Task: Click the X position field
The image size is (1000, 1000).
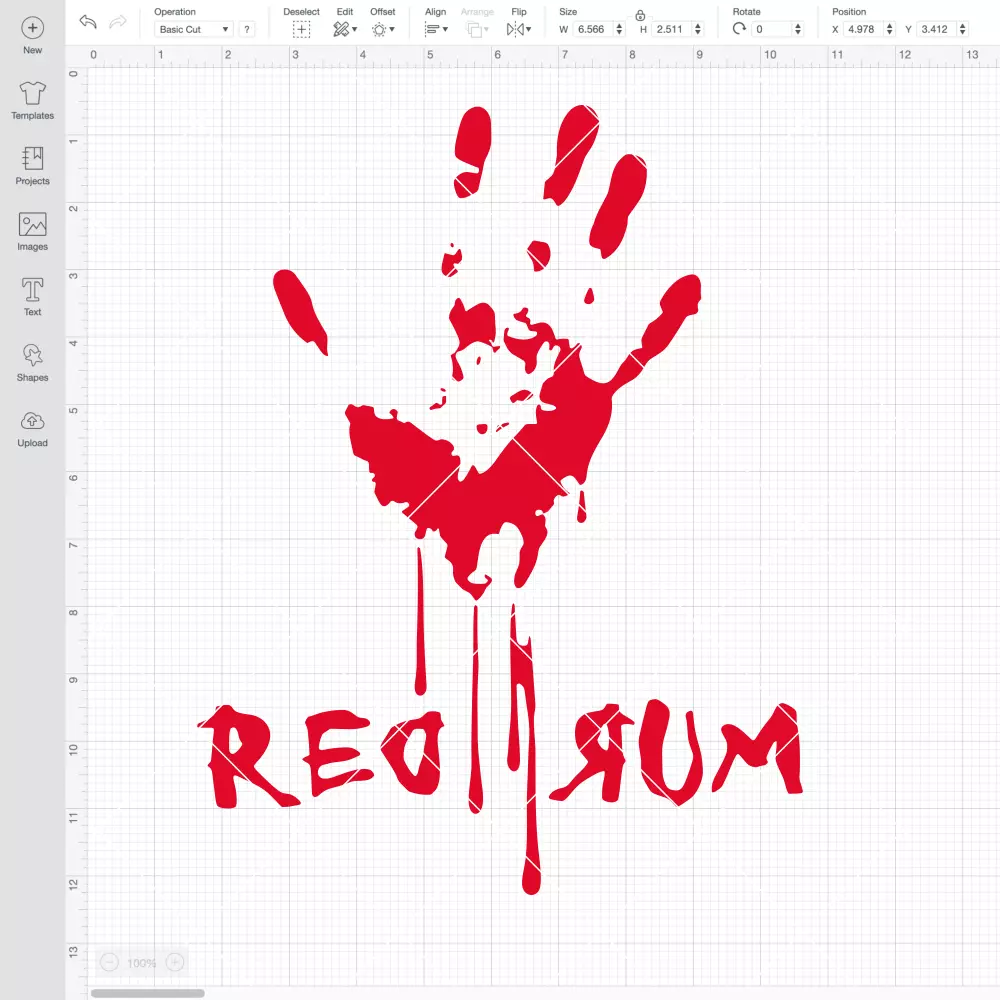Action: [x=864, y=29]
